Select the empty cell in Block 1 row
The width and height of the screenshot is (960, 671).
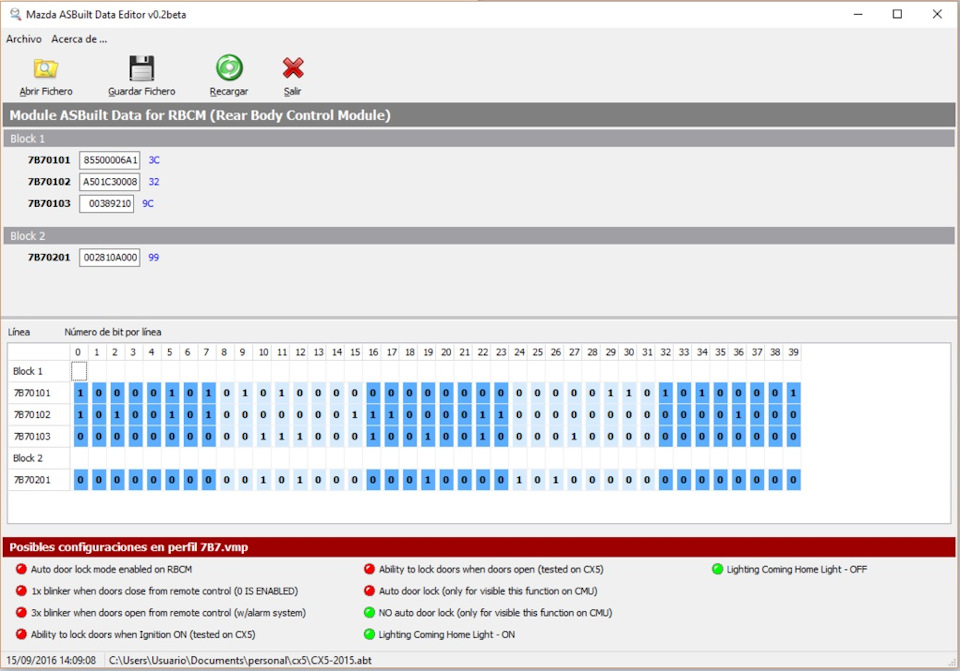(80, 371)
